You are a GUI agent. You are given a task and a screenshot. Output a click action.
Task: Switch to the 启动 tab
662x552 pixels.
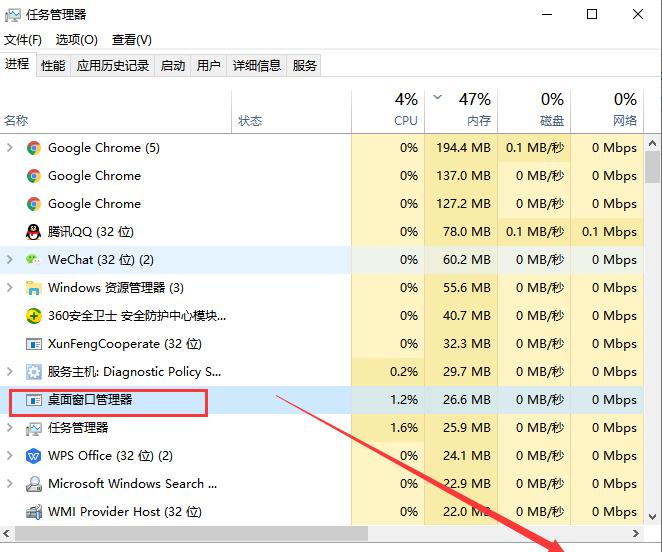pos(173,66)
